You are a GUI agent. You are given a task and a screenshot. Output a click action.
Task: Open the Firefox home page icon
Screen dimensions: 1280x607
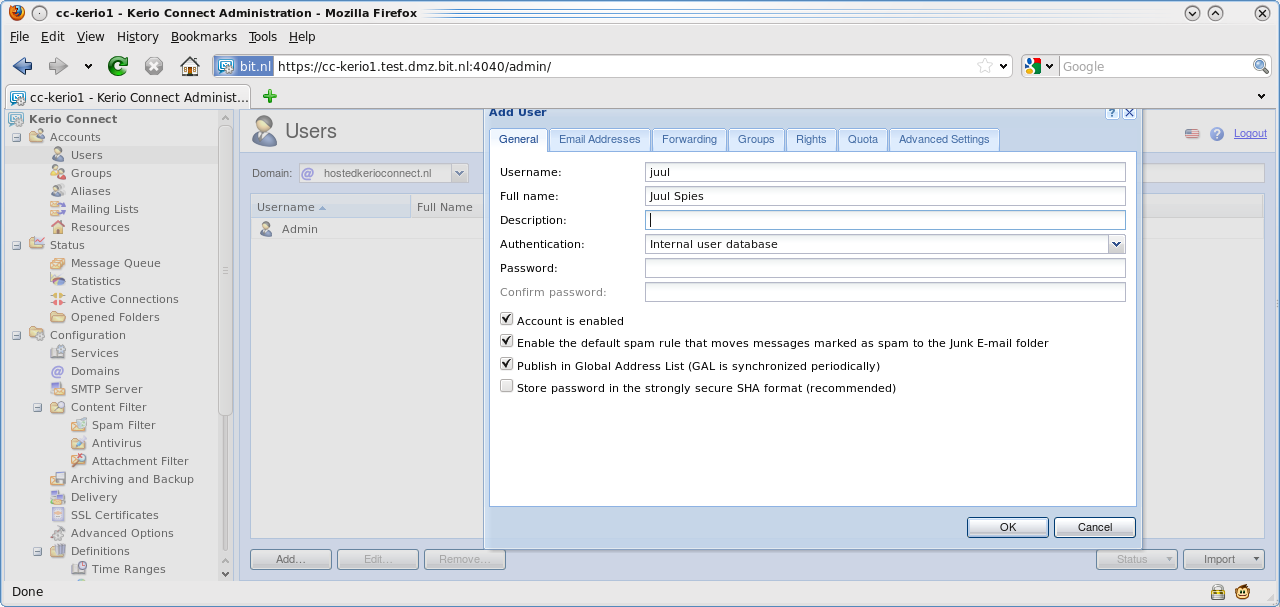click(x=190, y=66)
